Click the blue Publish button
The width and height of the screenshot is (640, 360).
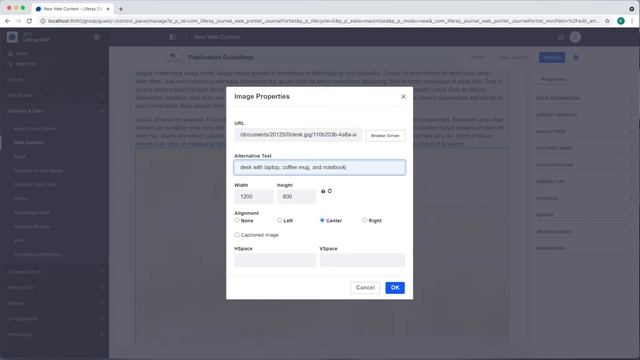(x=552, y=58)
